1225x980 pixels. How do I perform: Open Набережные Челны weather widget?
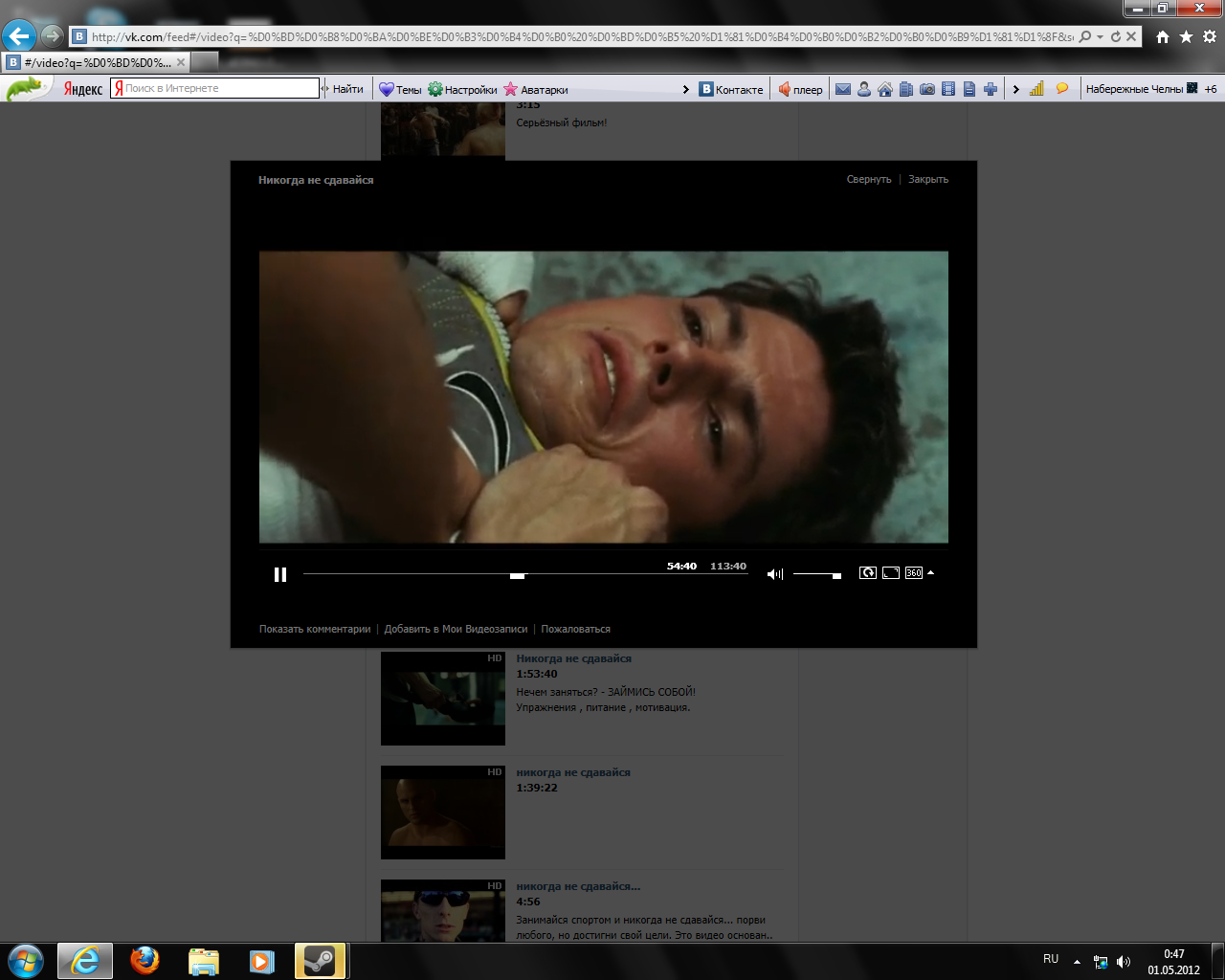(1142, 89)
